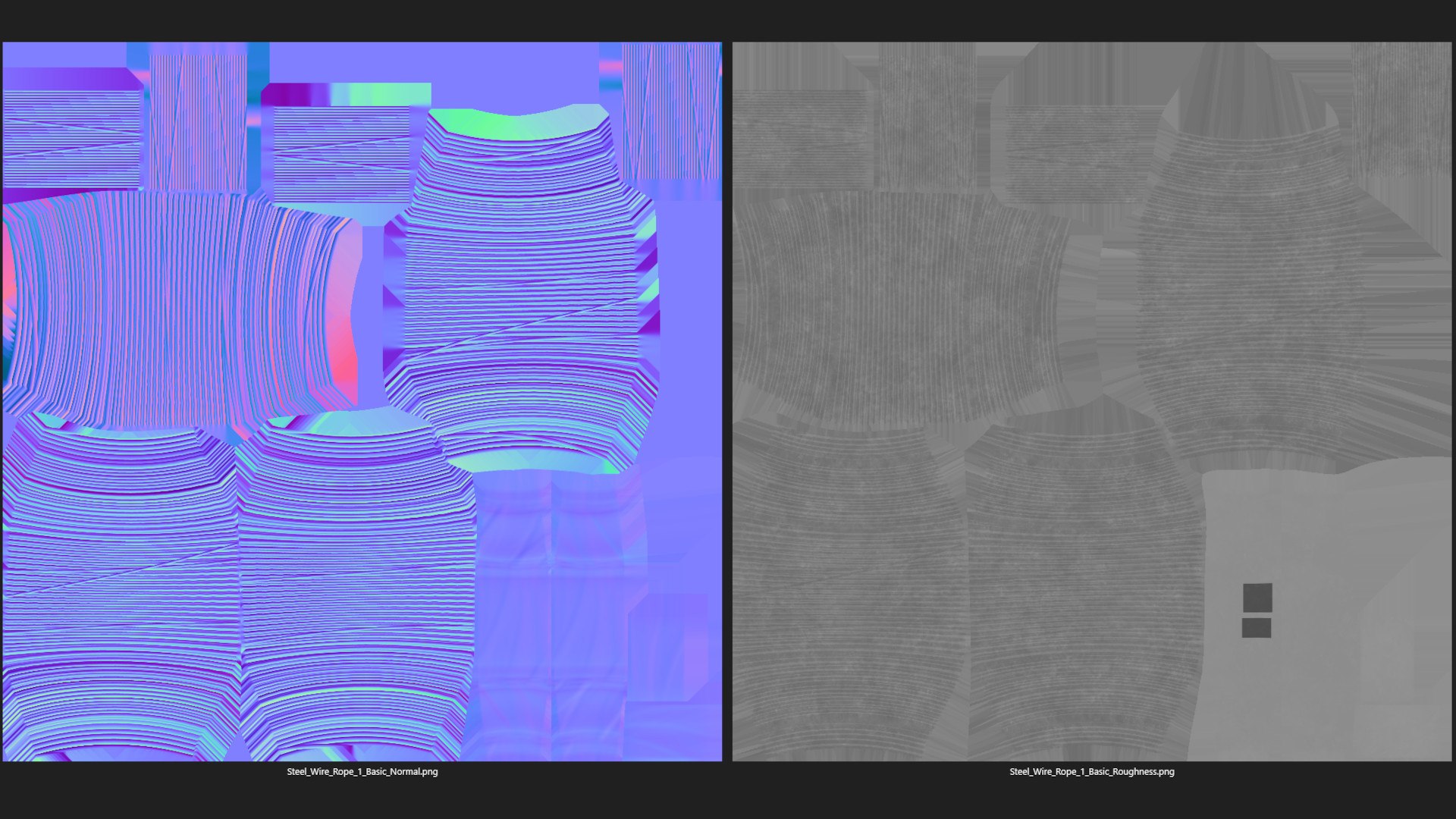Click the Steel_Wire_Rope_1_Basic_Roughness.png file name

tap(1092, 772)
